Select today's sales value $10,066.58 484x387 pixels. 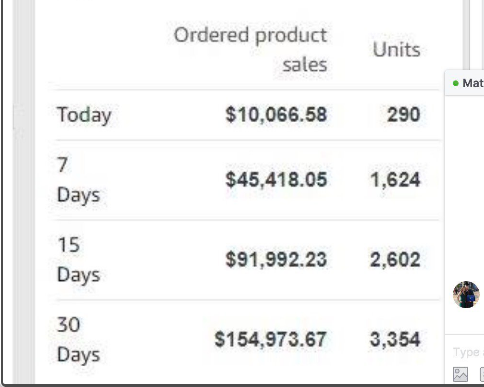pyautogui.click(x=276, y=115)
